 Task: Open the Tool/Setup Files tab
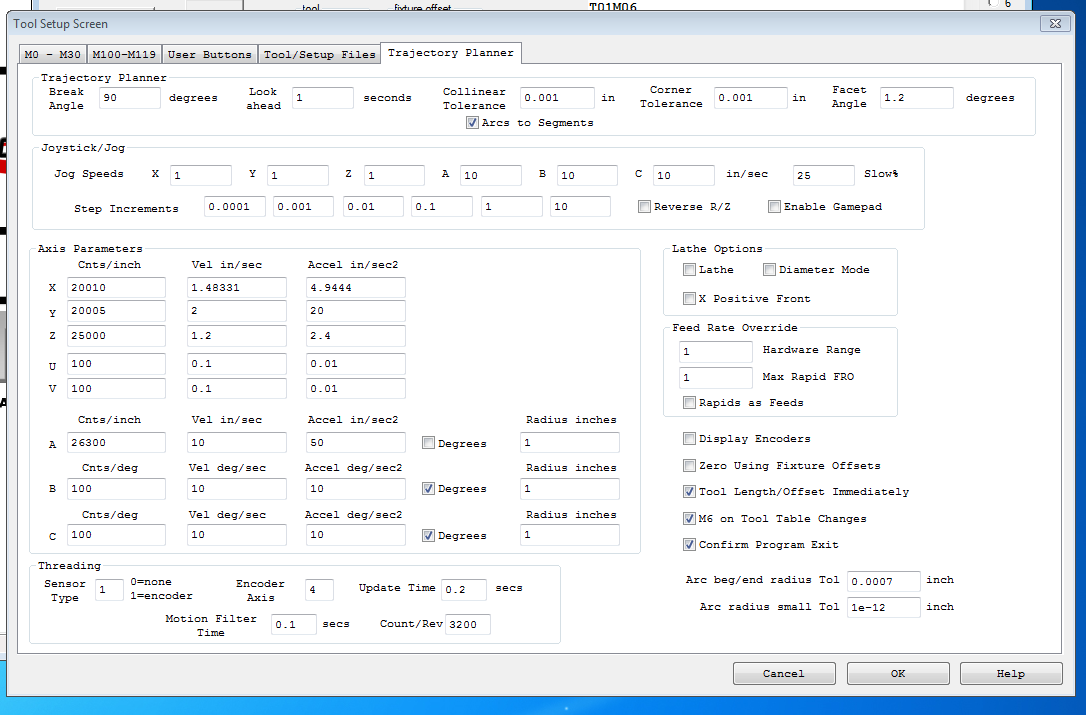click(319, 54)
